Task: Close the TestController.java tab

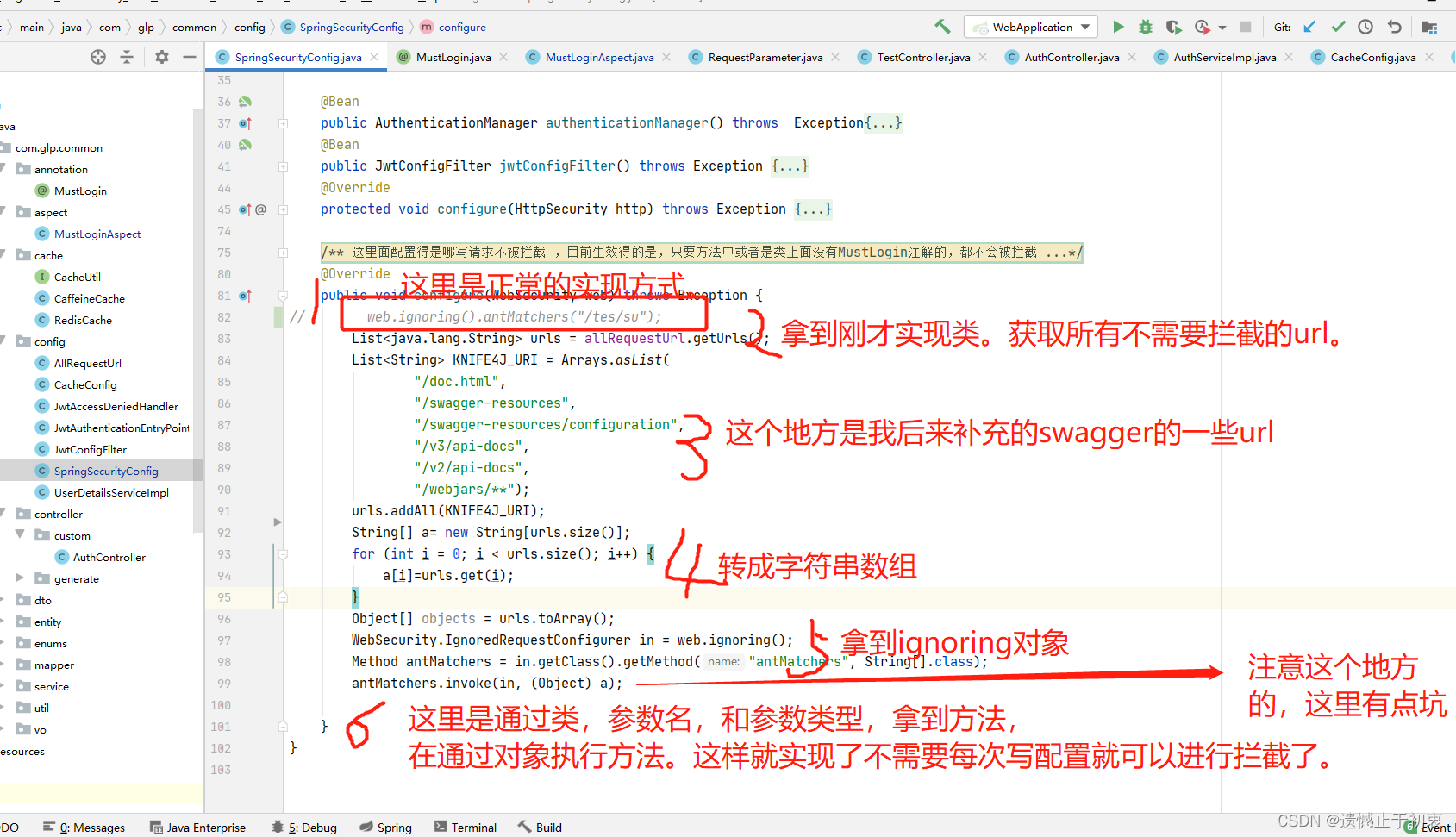Action: click(983, 57)
